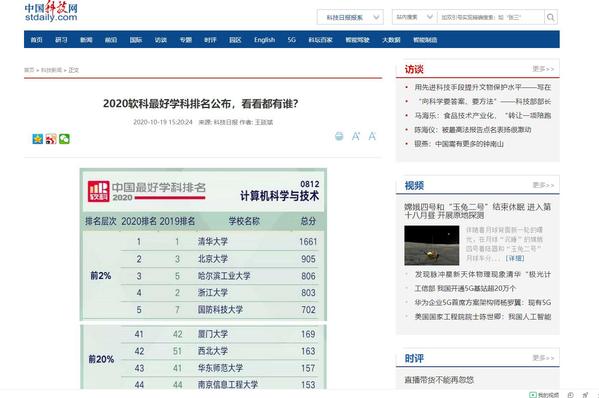Click the 时评 panel heading
The height and width of the screenshot is (398, 599).
tap(414, 359)
